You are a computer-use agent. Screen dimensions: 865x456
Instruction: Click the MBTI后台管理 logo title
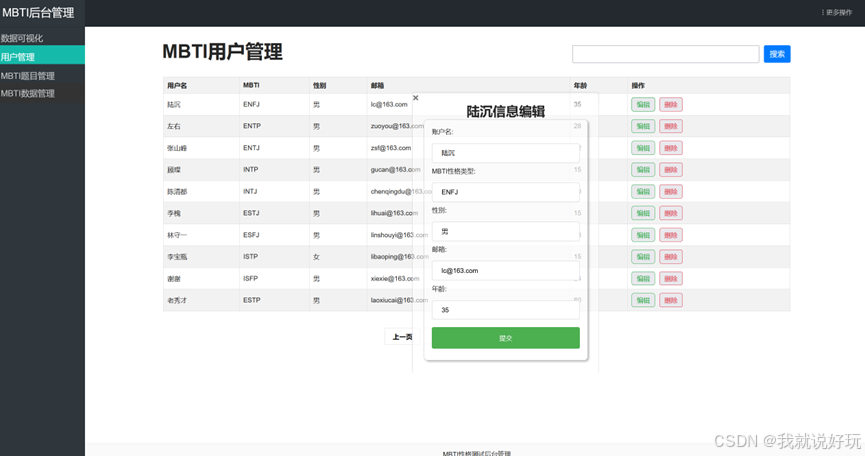pos(38,12)
